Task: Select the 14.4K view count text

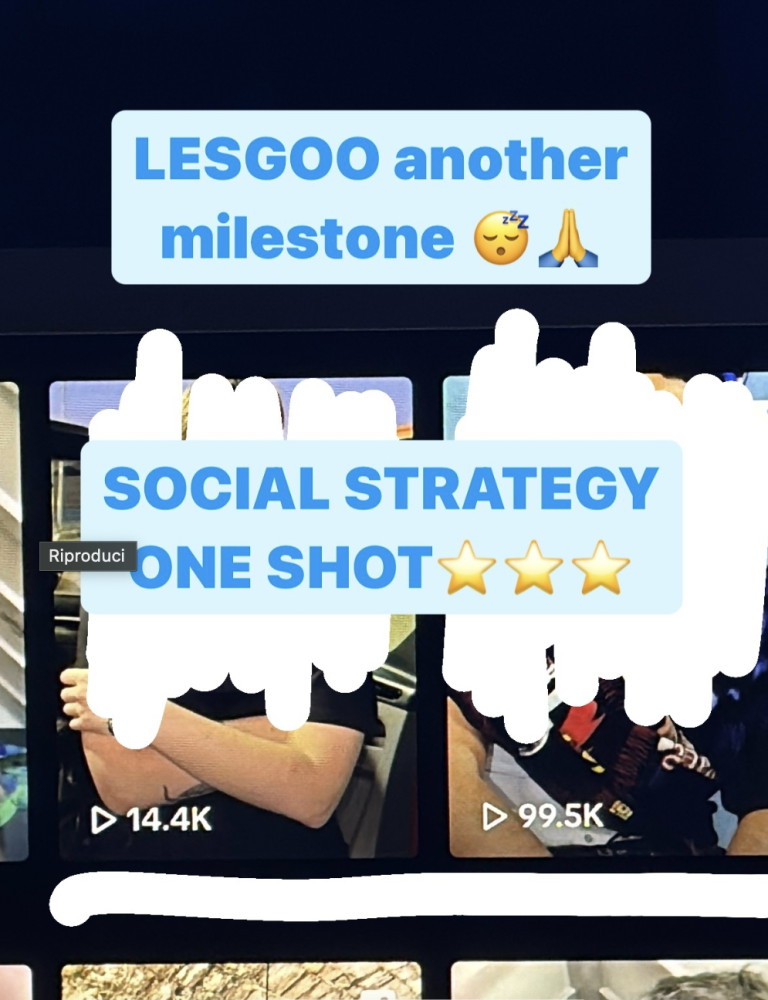Action: (x=169, y=820)
